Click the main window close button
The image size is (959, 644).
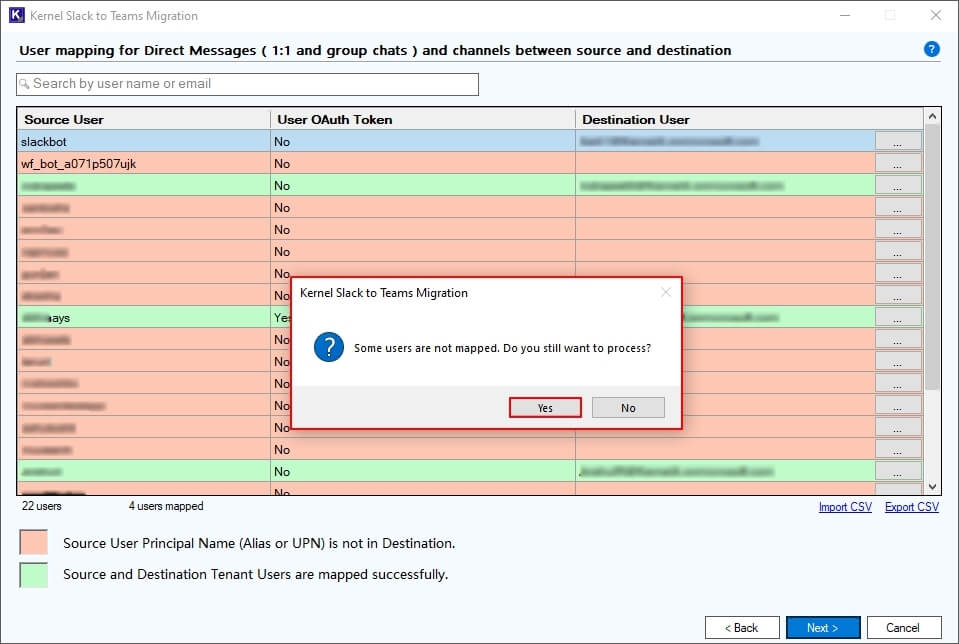pyautogui.click(x=936, y=15)
